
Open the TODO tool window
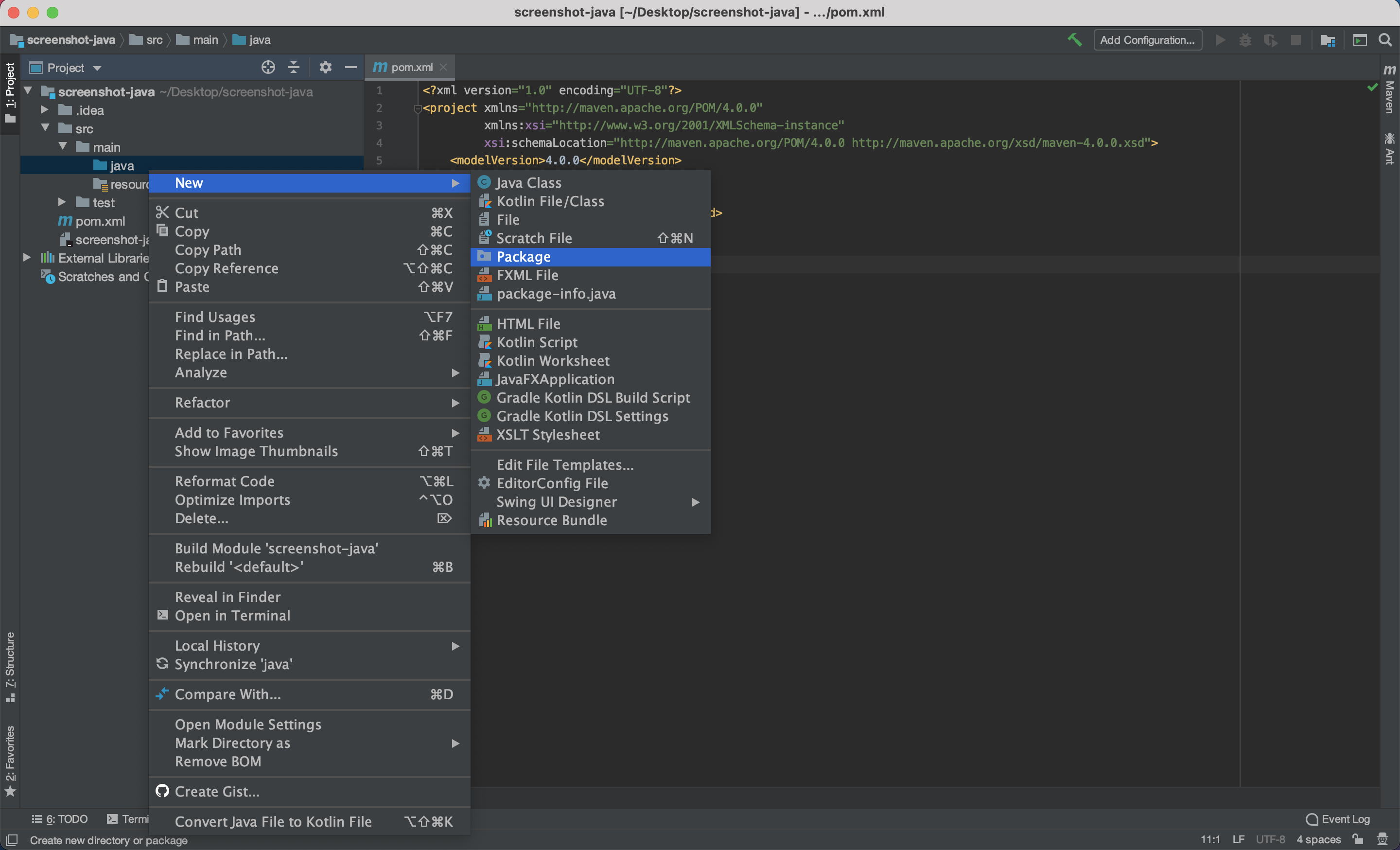(x=60, y=818)
